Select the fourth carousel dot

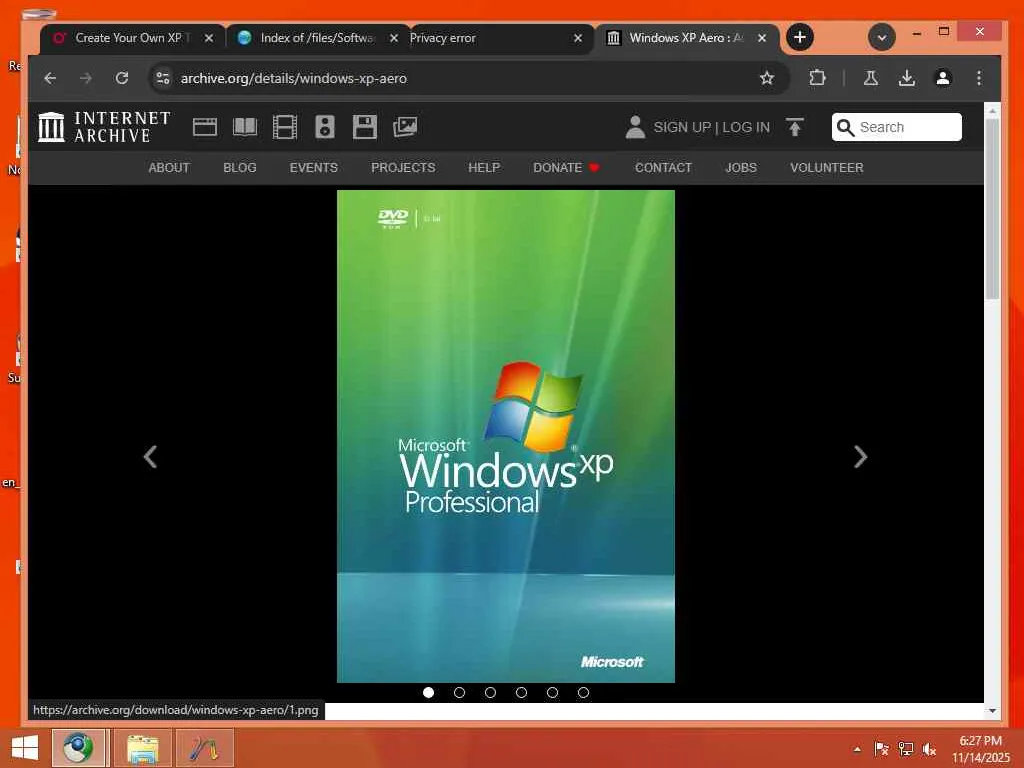521,692
